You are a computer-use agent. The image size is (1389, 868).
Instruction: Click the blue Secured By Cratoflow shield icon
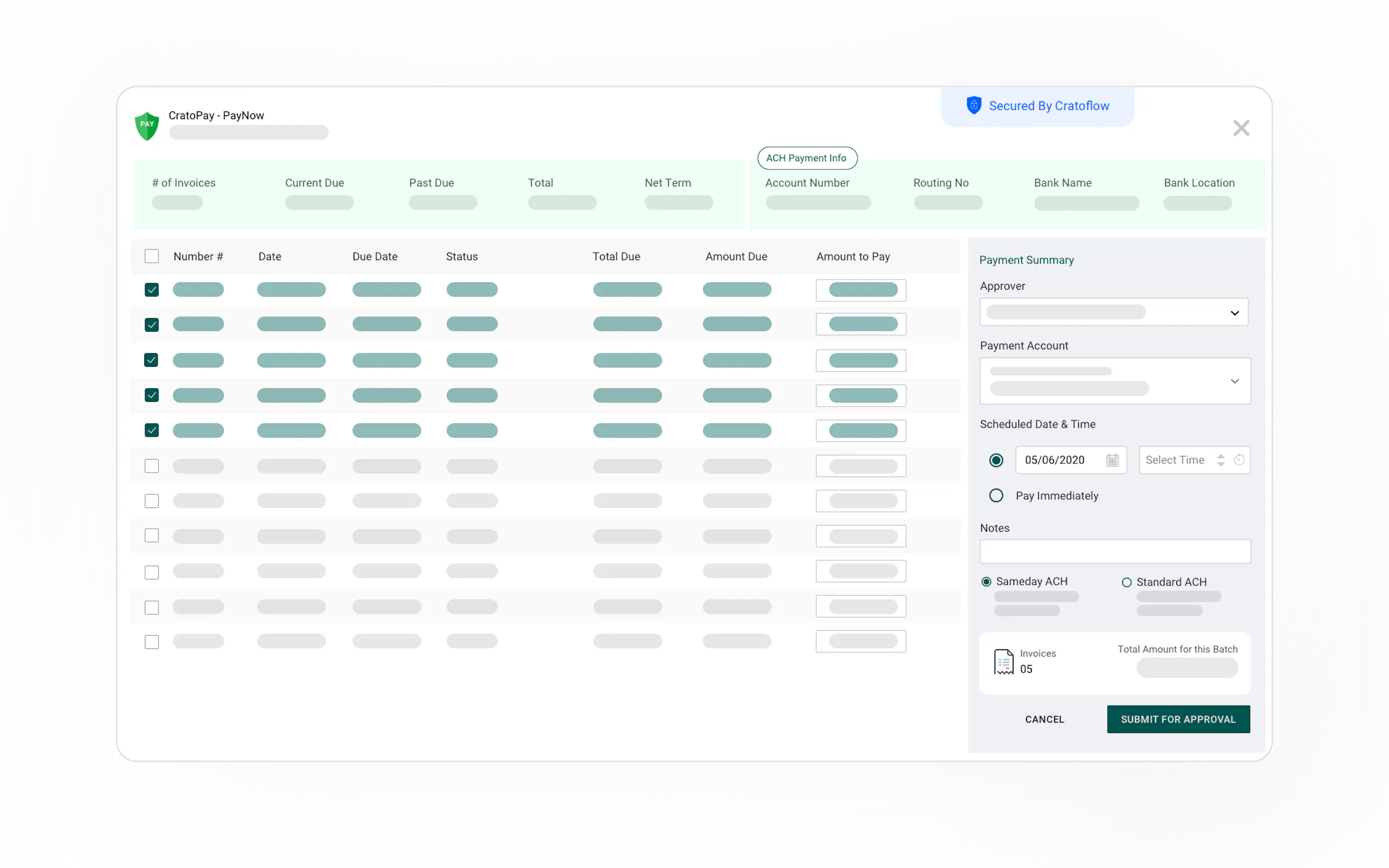(973, 105)
